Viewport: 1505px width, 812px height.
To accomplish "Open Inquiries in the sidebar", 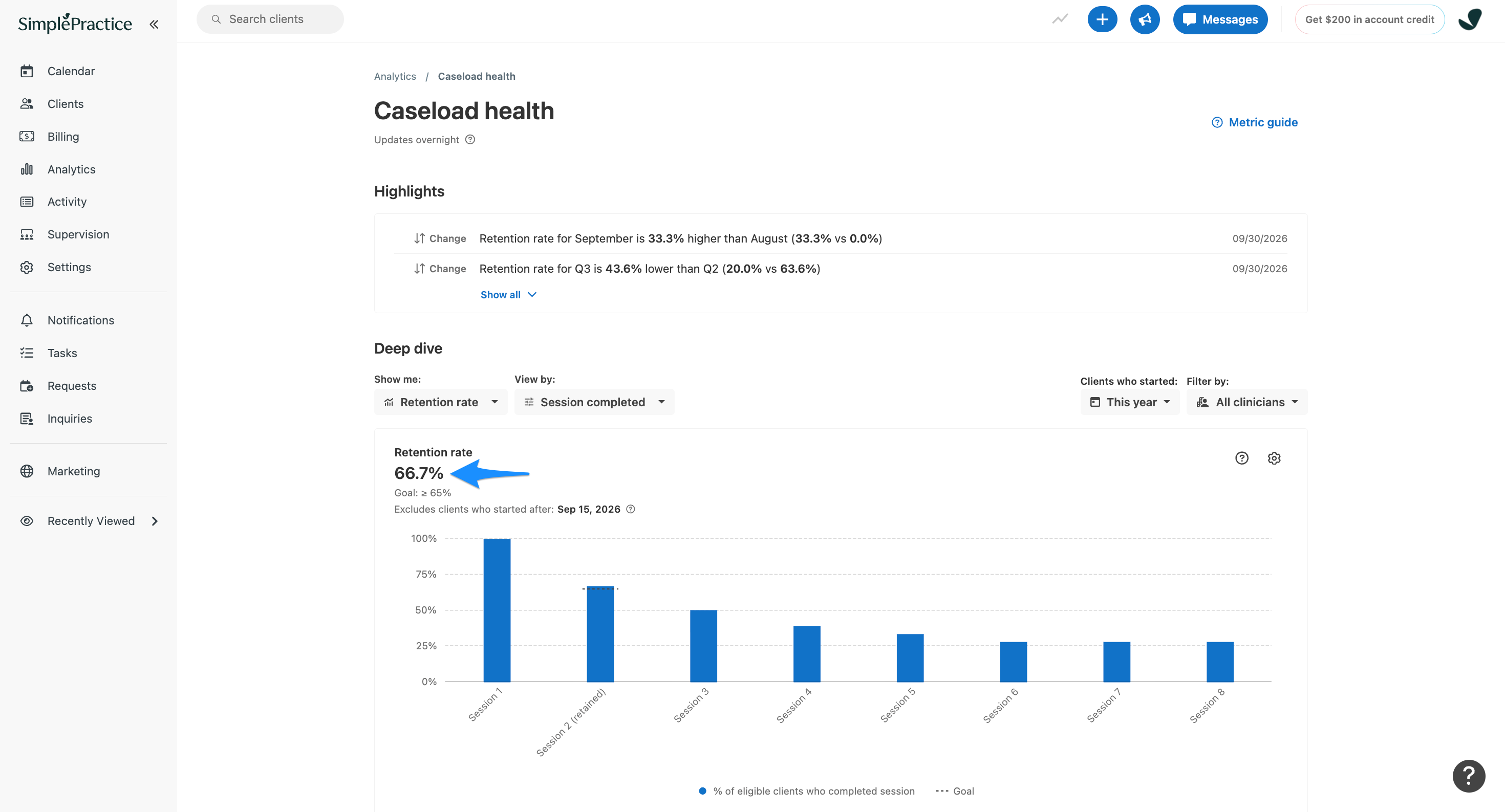I will [x=70, y=418].
